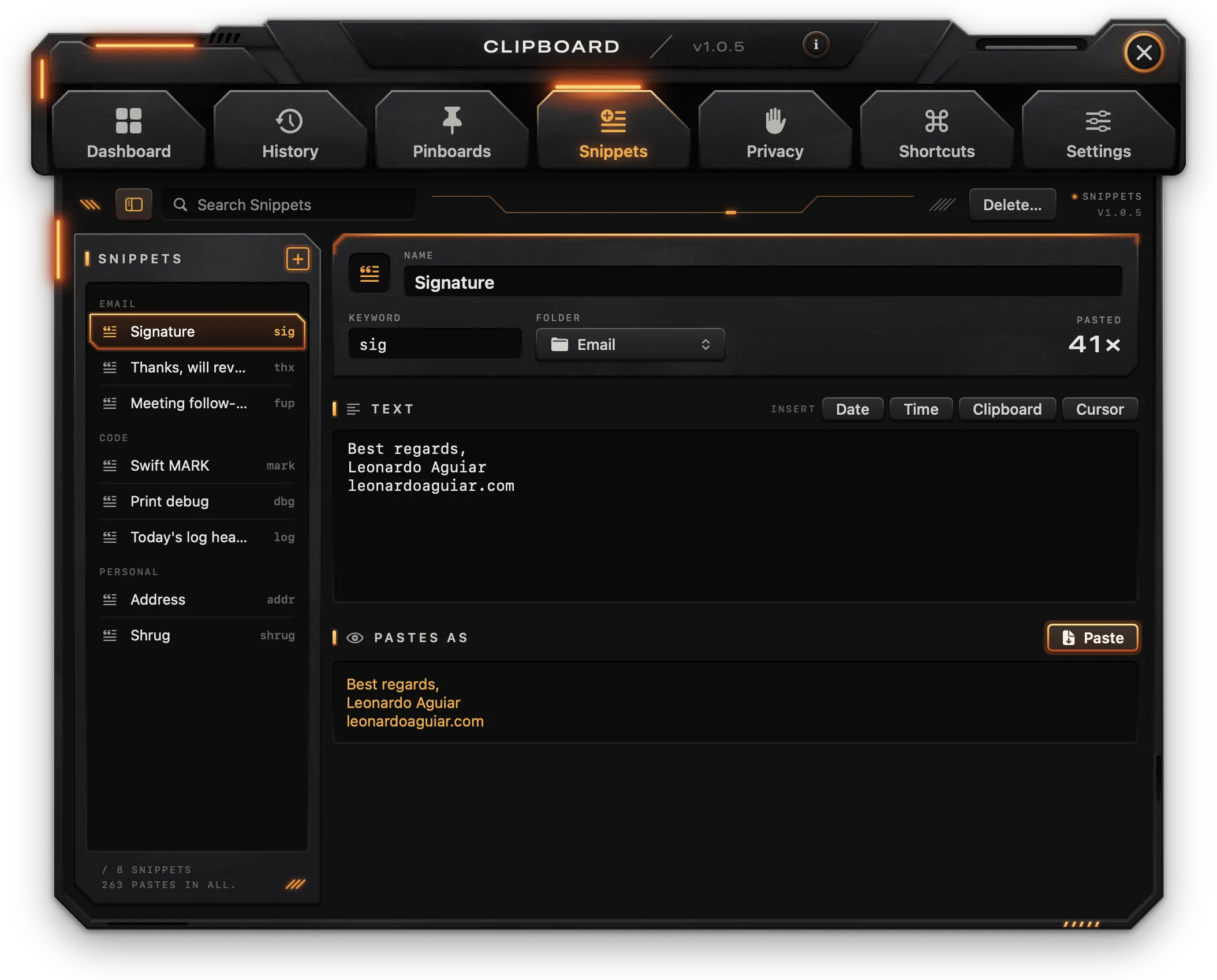Click the Shortcuts command-key icon

936,121
